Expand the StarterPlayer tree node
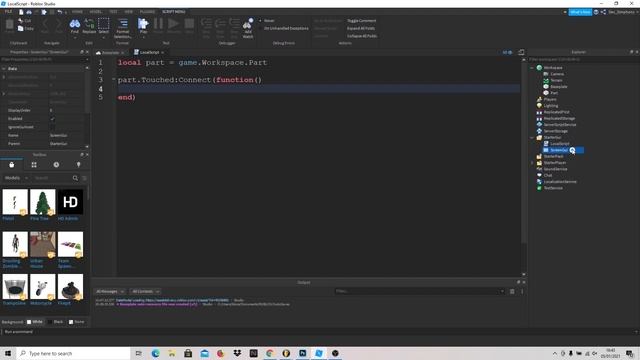640x360 pixels. [532, 163]
